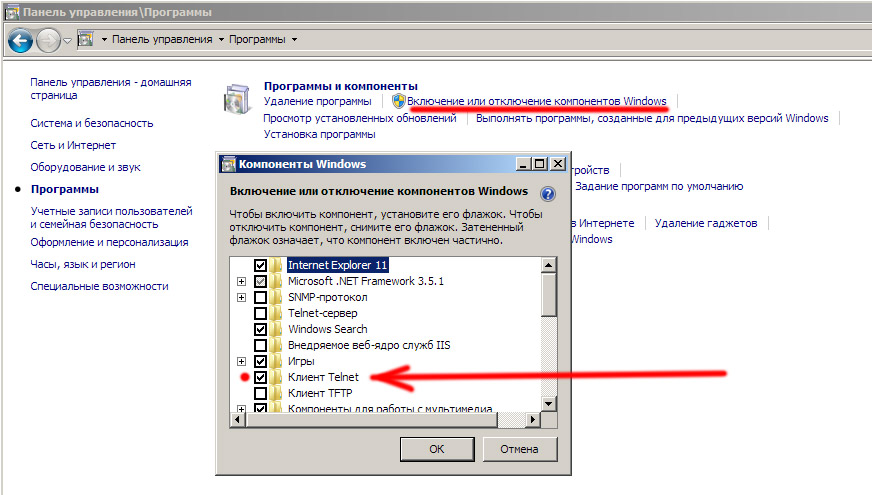872x495 pixels.
Task: Click the component list vertical scrollbar down arrow
Action: (548, 403)
